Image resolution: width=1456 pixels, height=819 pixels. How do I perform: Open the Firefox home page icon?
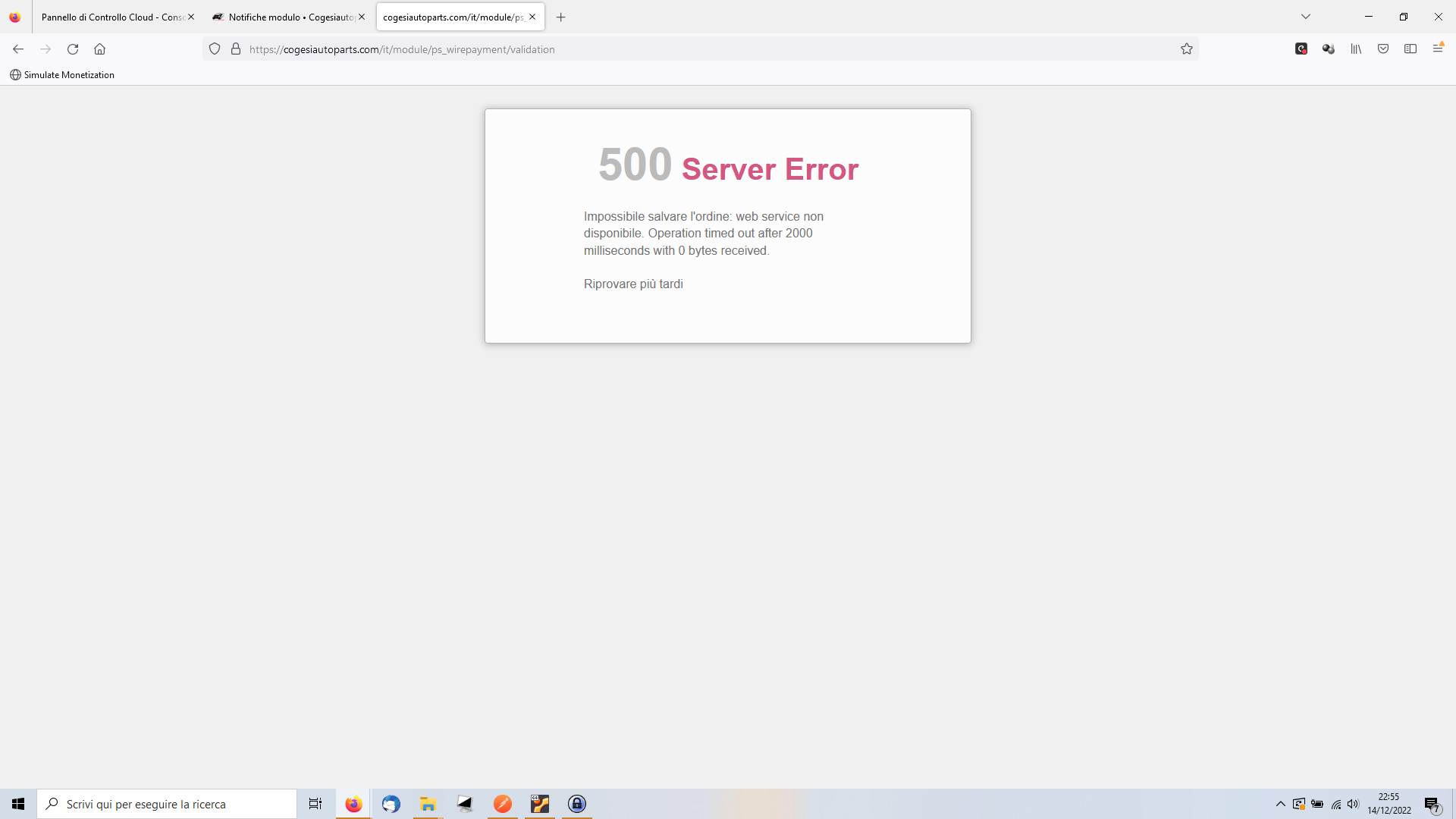[99, 49]
